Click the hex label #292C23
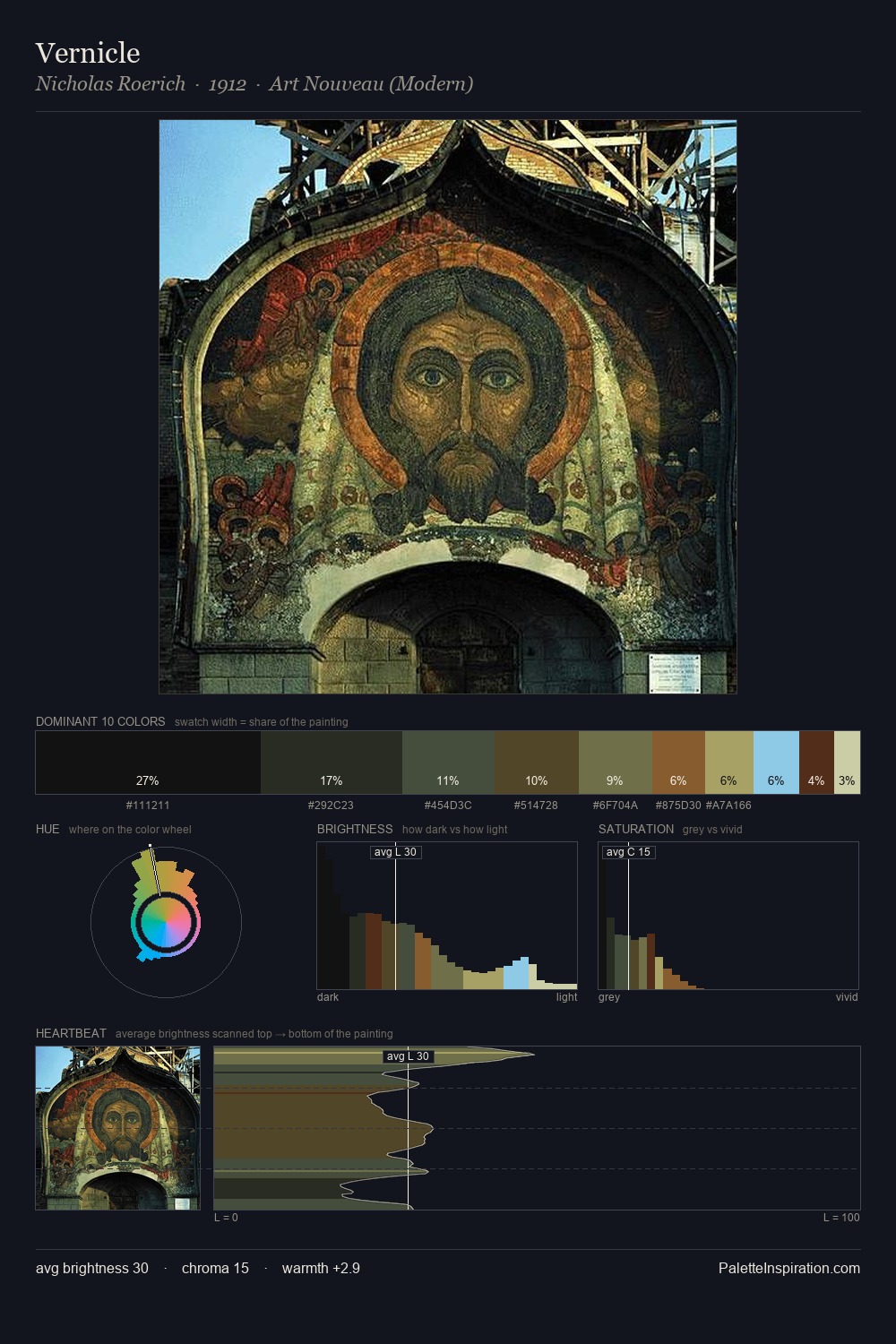 click(x=331, y=805)
